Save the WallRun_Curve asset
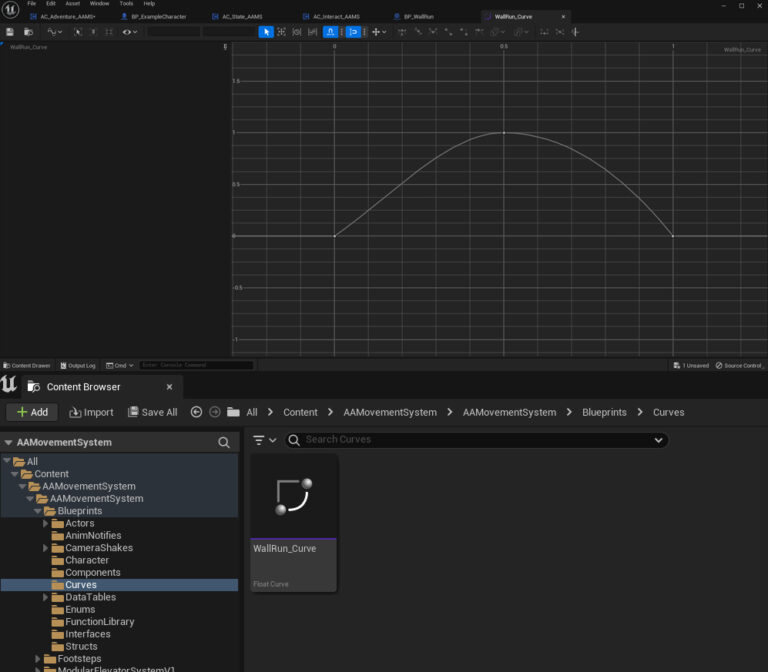This screenshot has height=672, width=768. click(x=10, y=32)
